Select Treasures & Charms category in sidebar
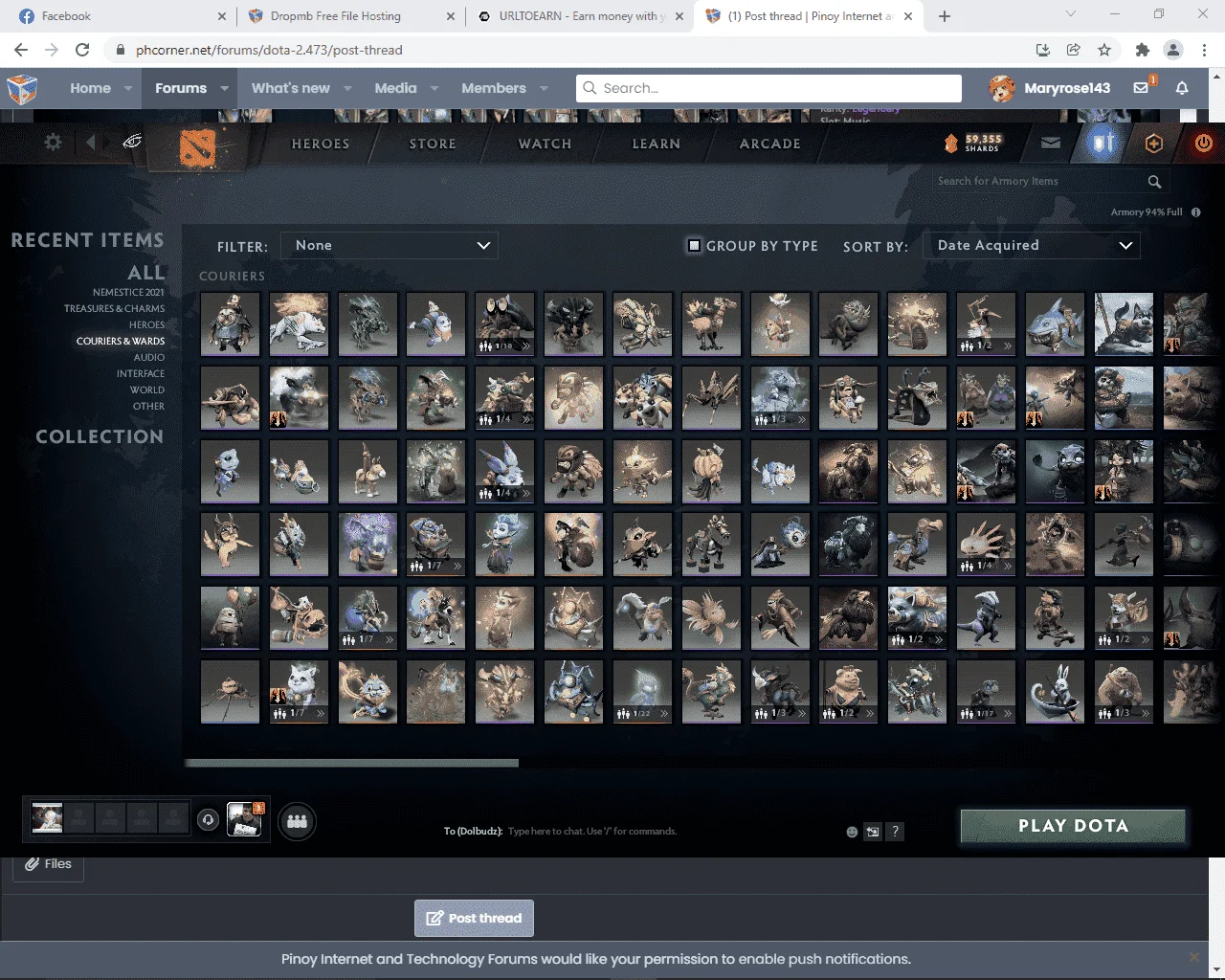 click(x=114, y=308)
